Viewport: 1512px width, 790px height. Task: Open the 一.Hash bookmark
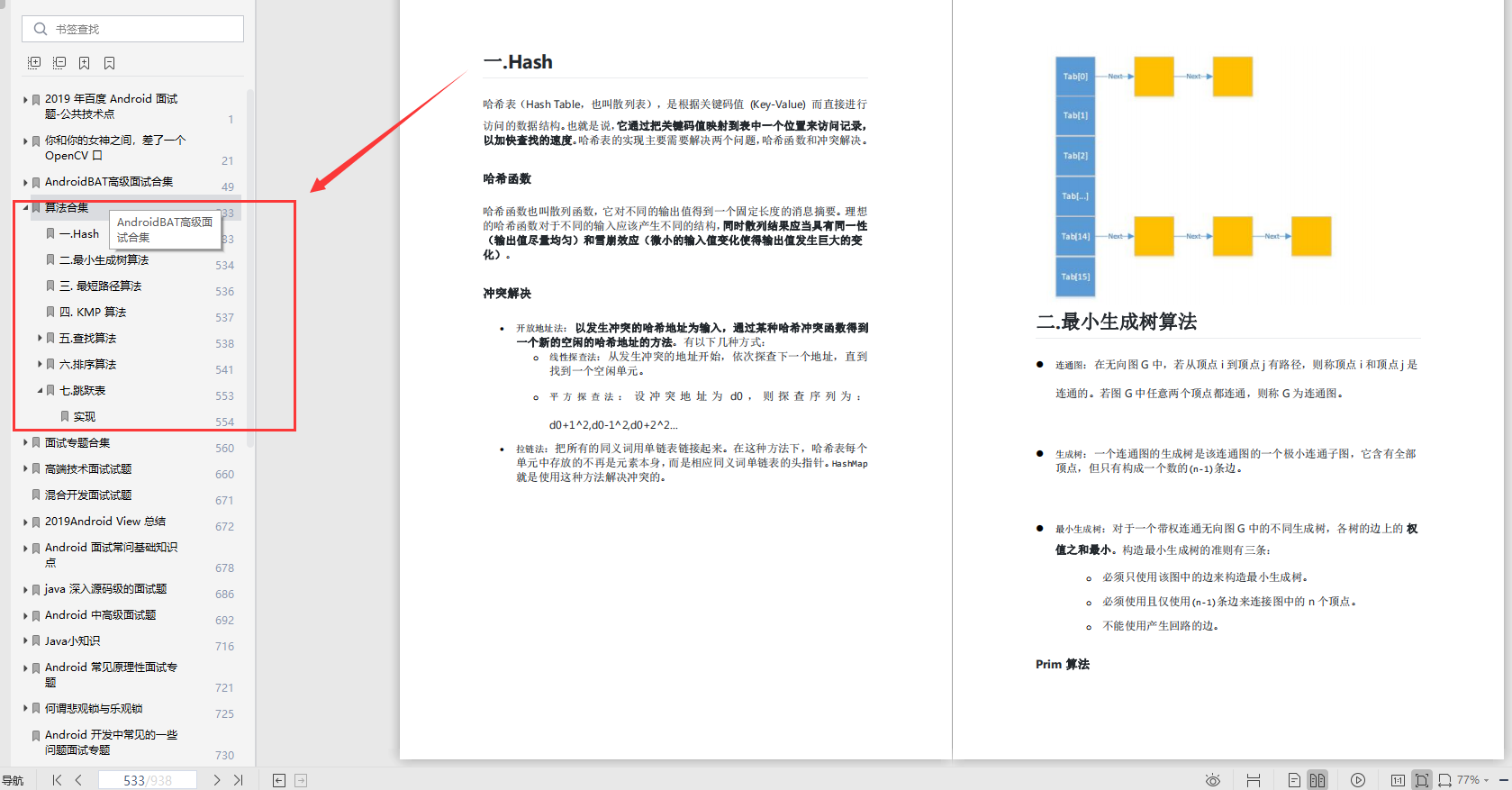79,234
